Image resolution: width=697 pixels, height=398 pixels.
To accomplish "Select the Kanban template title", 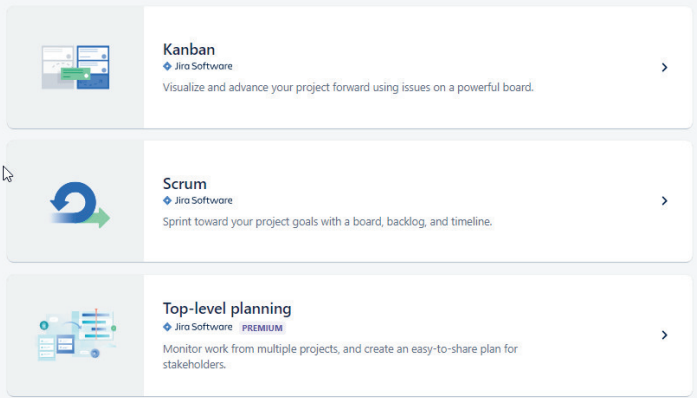I will 189,49.
